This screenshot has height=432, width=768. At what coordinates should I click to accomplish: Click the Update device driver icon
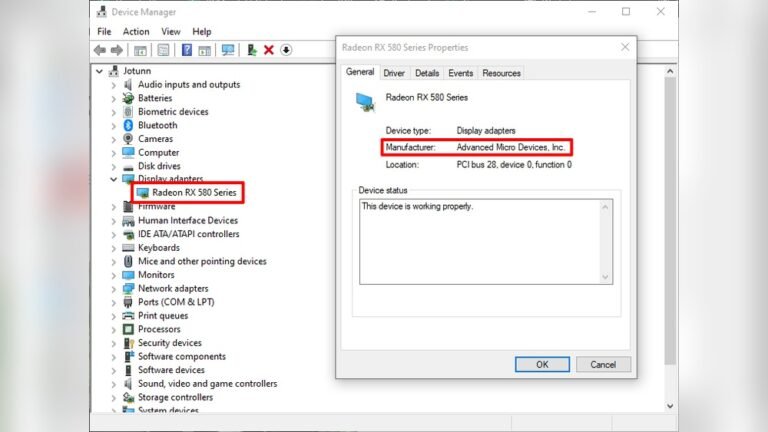pyautogui.click(x=252, y=50)
